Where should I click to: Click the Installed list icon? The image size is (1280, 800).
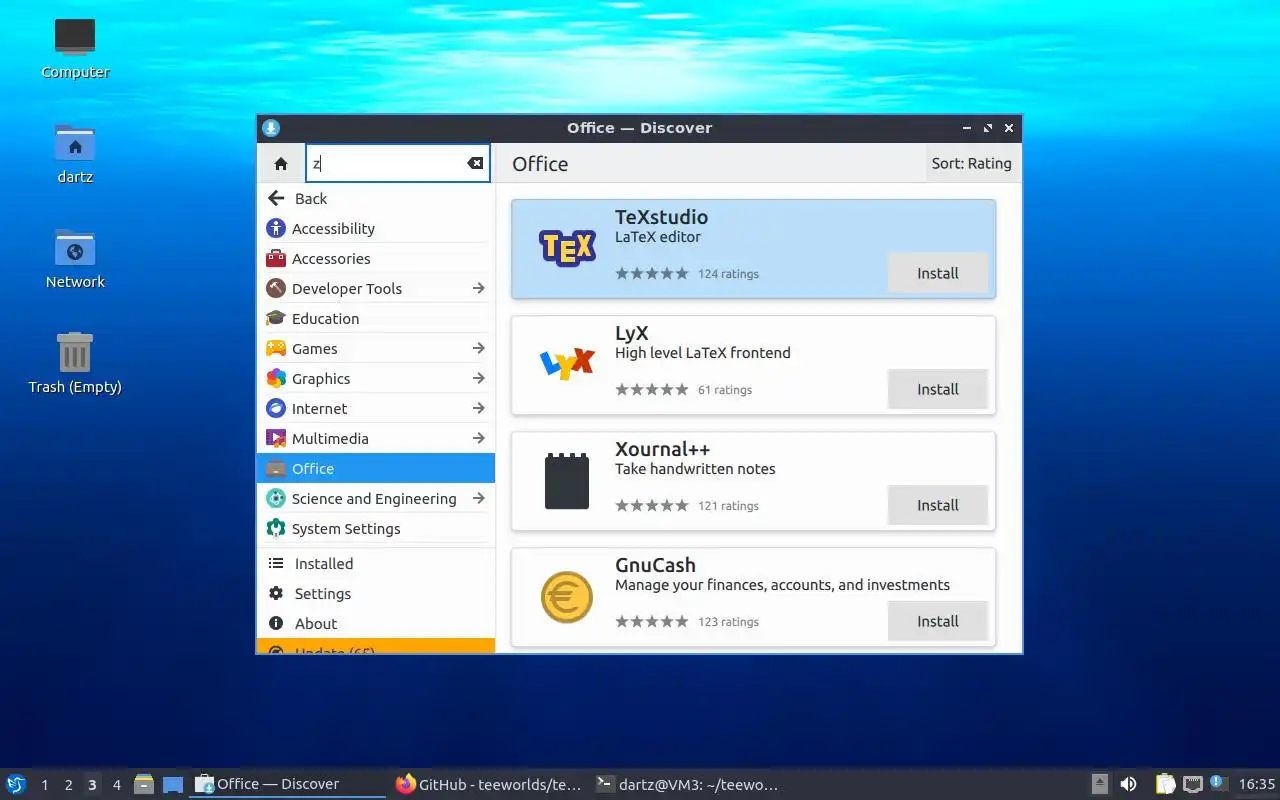(x=276, y=564)
